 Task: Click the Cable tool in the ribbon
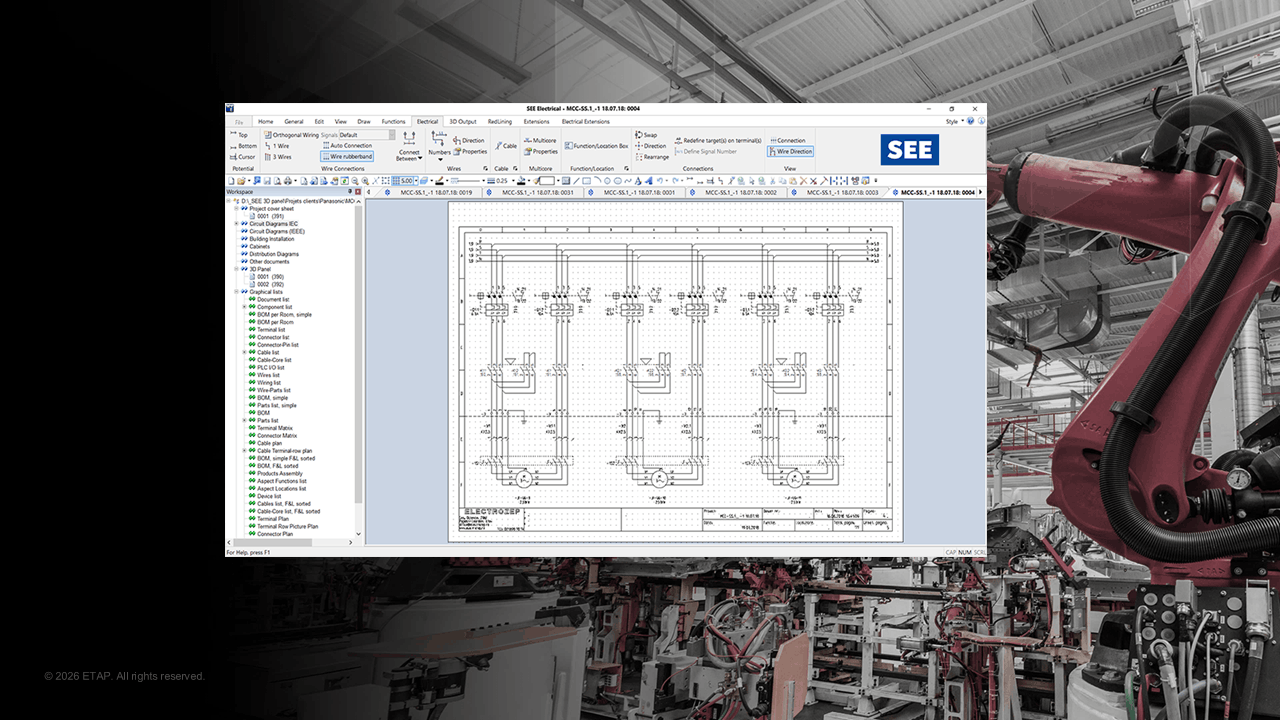505,146
